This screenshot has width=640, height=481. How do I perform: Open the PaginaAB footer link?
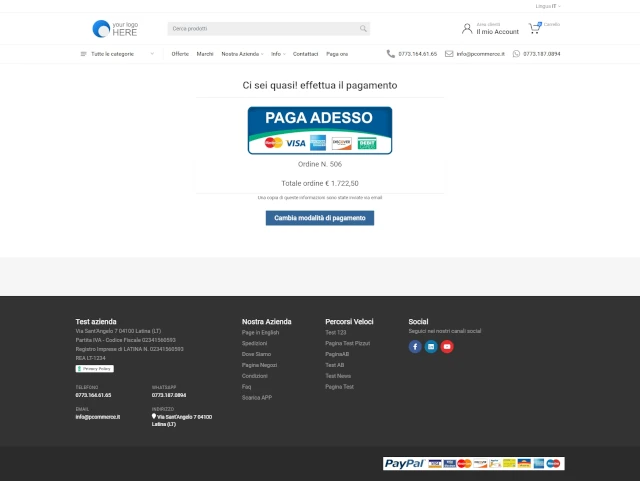[x=337, y=354]
